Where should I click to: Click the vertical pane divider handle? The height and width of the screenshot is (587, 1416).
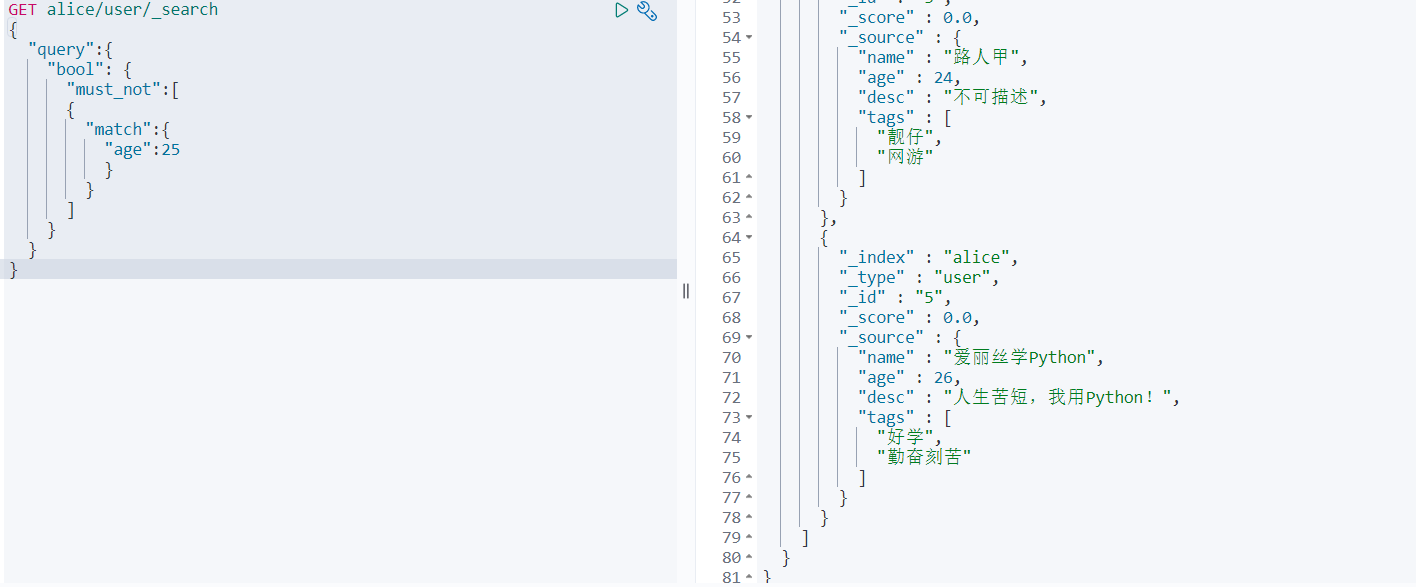686,291
